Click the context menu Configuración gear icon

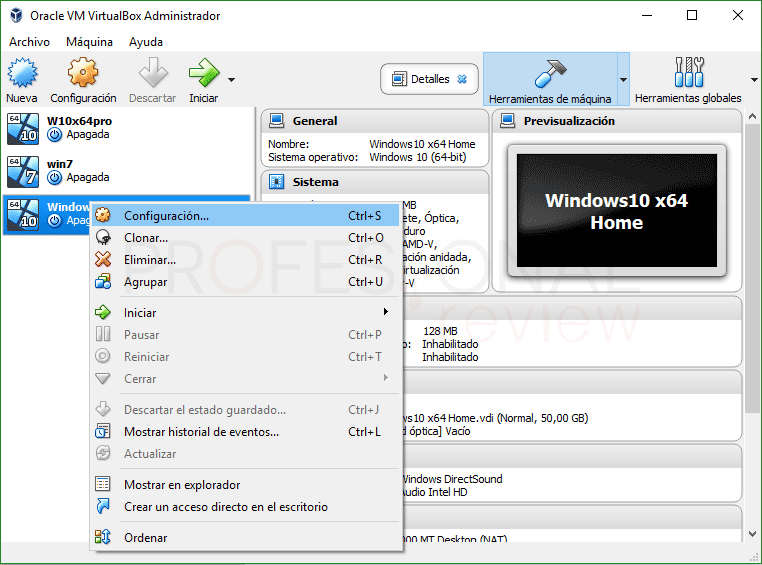pyautogui.click(x=103, y=215)
